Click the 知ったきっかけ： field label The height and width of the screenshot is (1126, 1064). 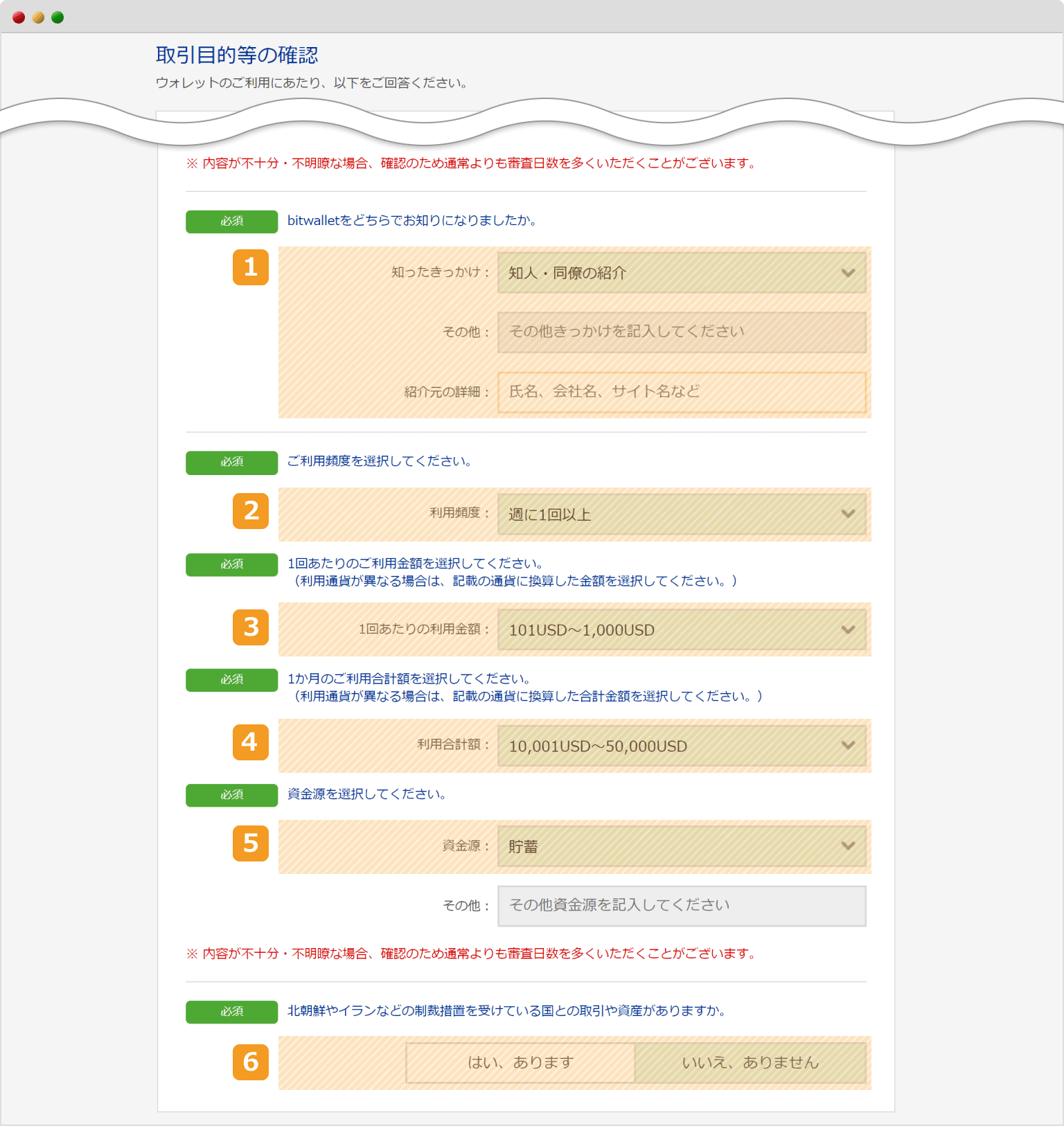[x=441, y=273]
